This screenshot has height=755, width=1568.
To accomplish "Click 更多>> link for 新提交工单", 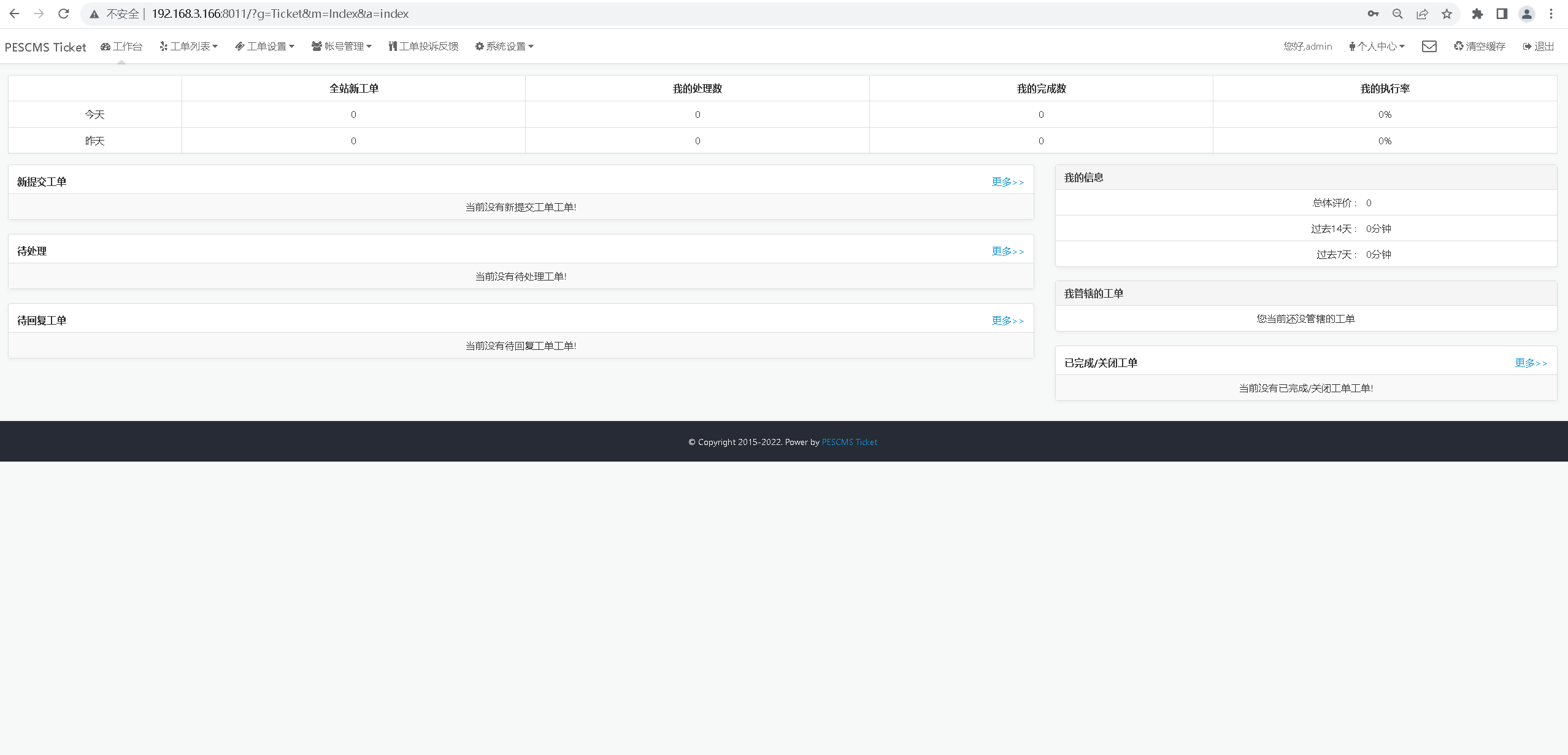I will [1007, 182].
